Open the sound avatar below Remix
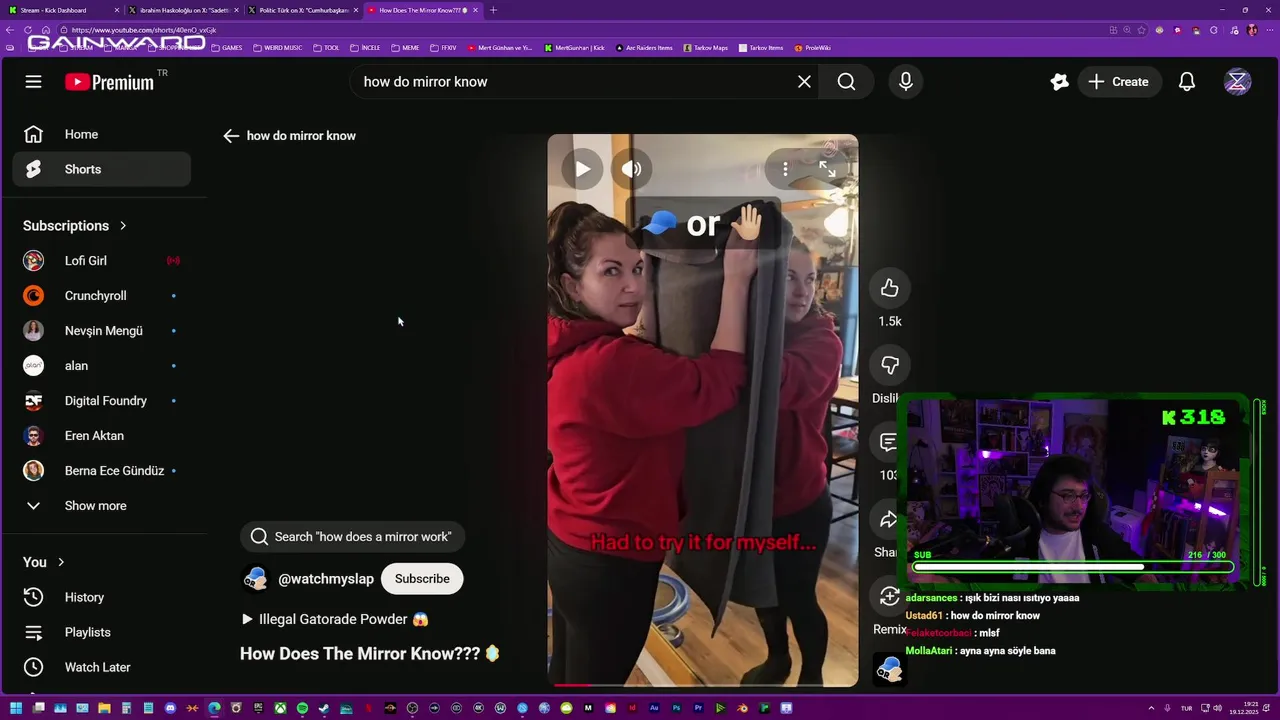Viewport: 1280px width, 720px height. tap(890, 670)
